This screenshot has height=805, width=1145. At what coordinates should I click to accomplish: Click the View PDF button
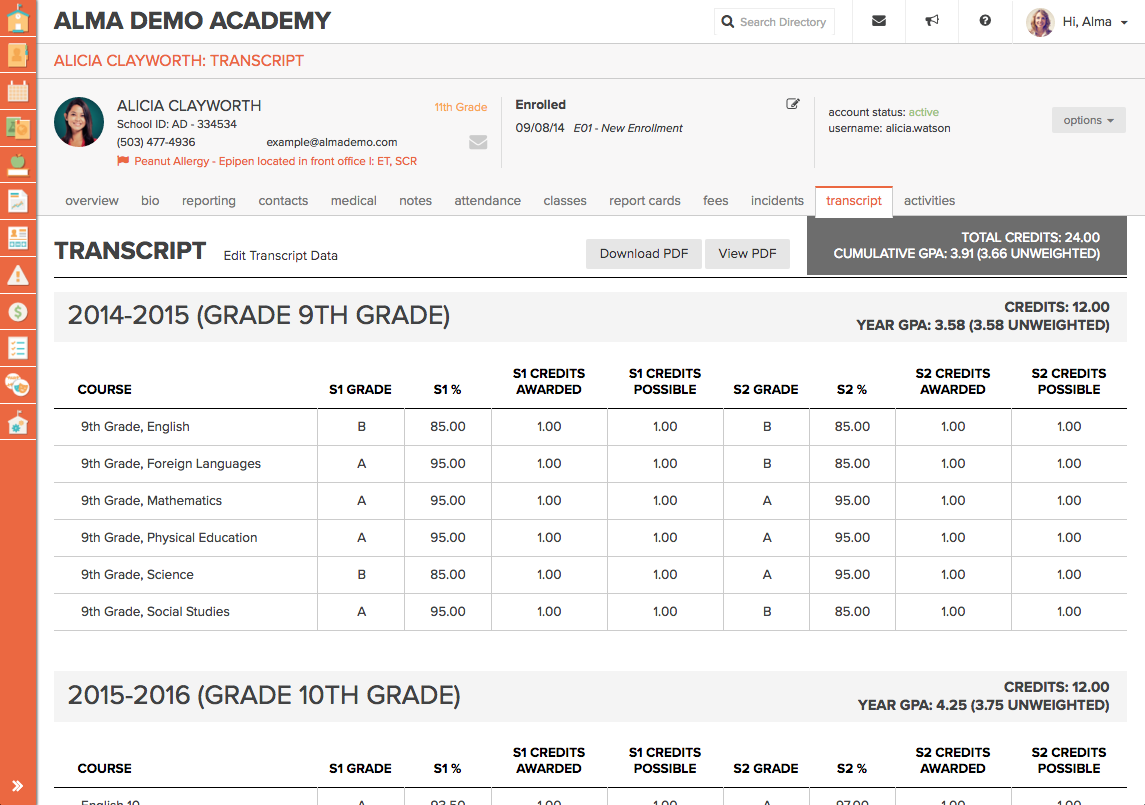(x=747, y=254)
